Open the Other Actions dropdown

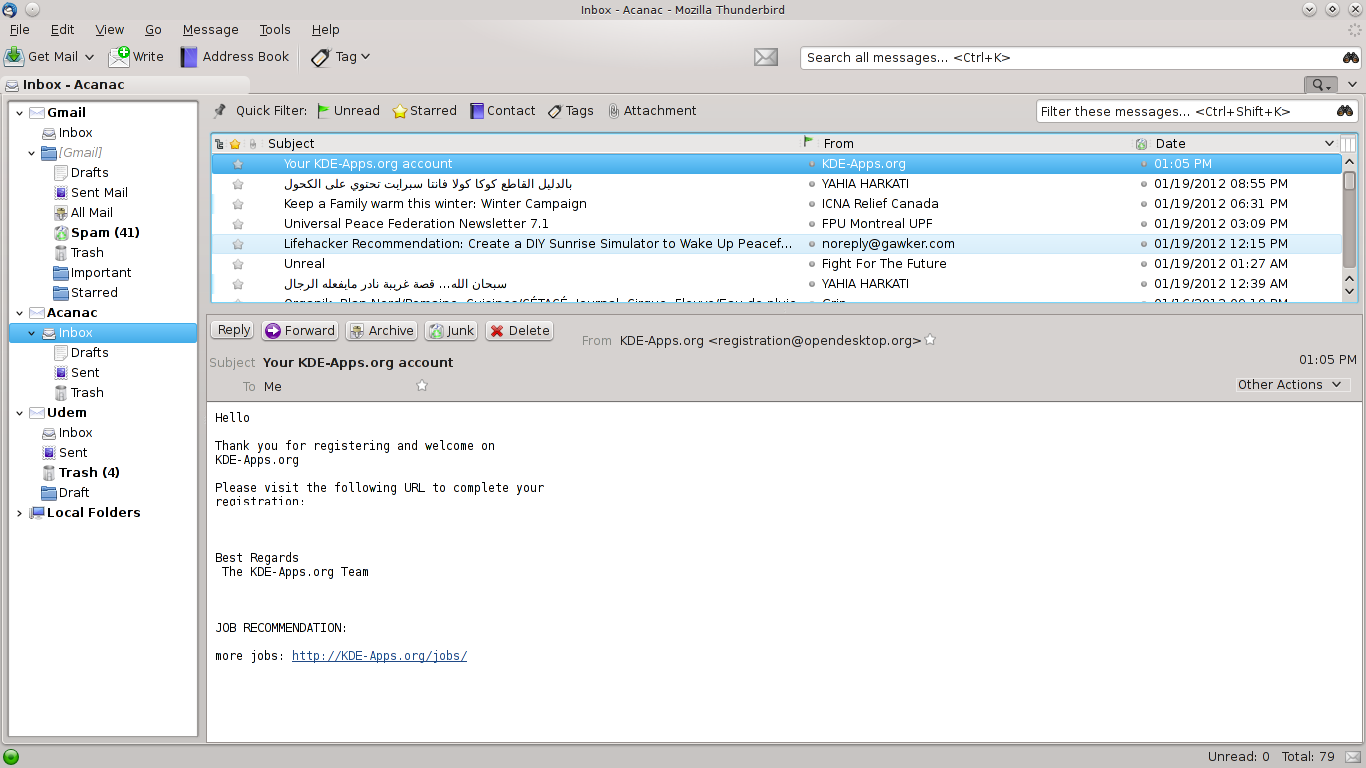(x=1290, y=385)
